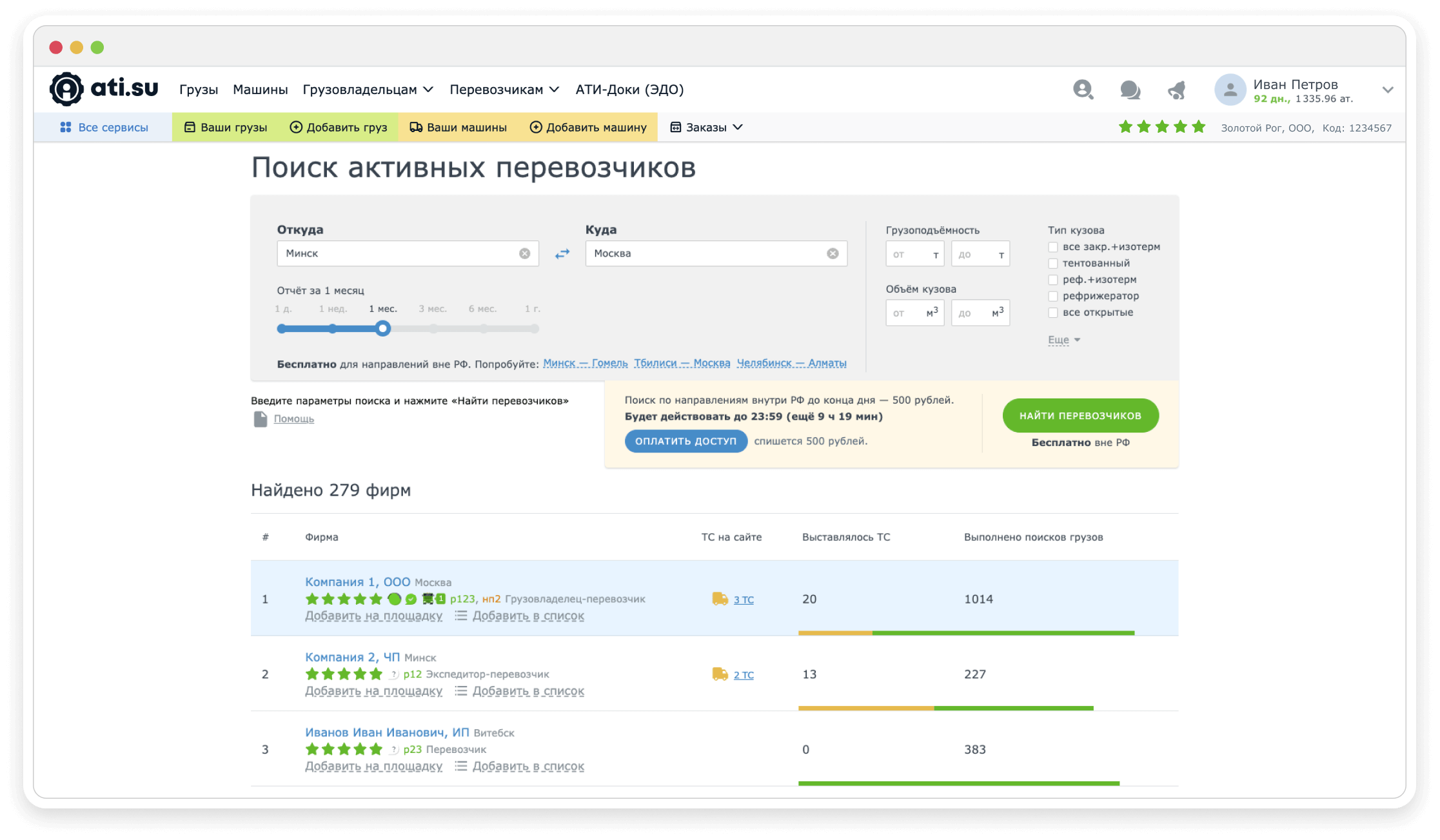This screenshot has width=1440, height=840.
Task: Go to Ваши грузы
Action: (226, 127)
